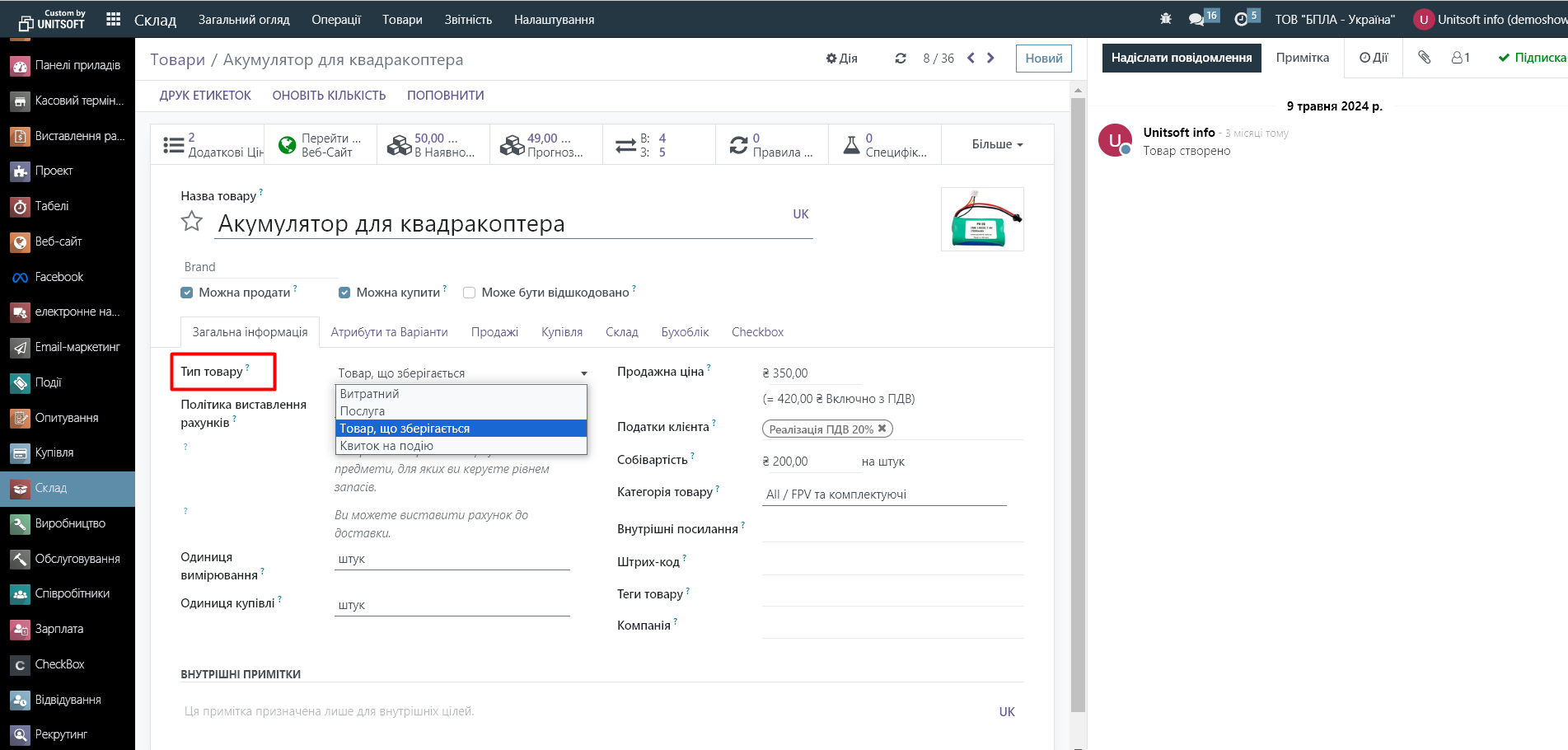Screen dimensions: 1568x750
Task: Click the favorite star next to product name
Action: click(x=191, y=222)
